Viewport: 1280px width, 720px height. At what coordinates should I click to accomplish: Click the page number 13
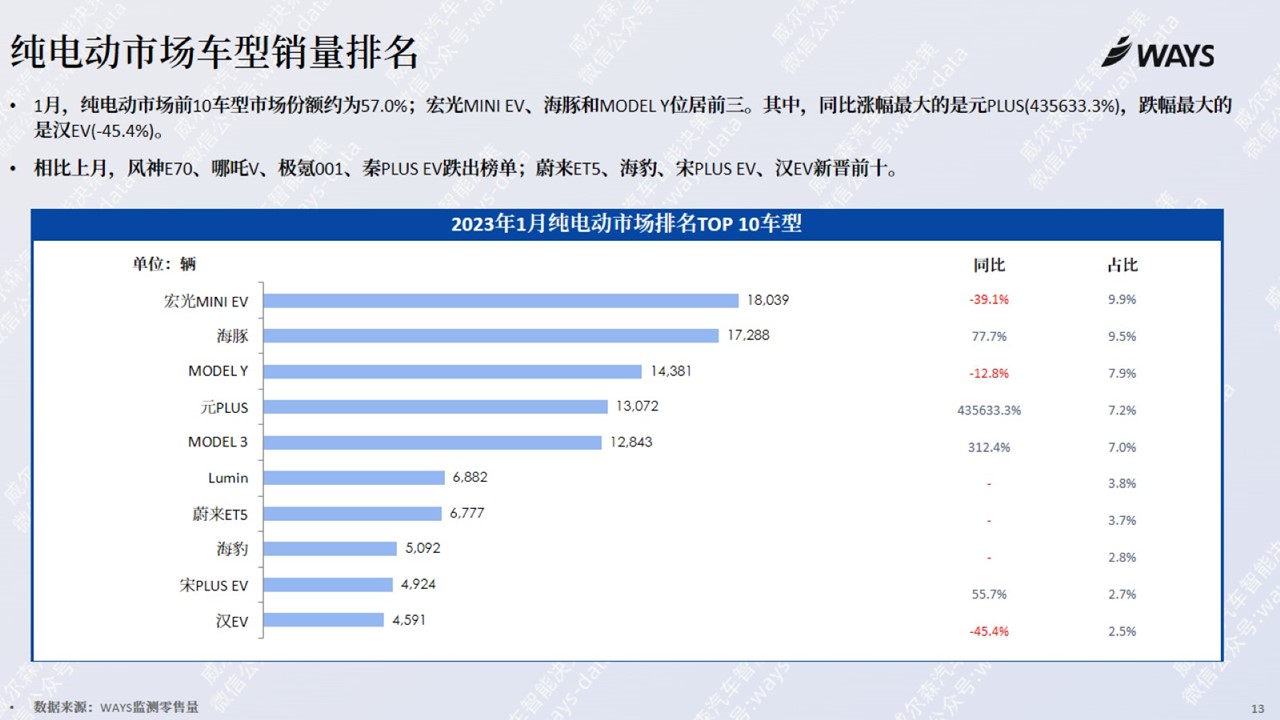click(x=1258, y=708)
